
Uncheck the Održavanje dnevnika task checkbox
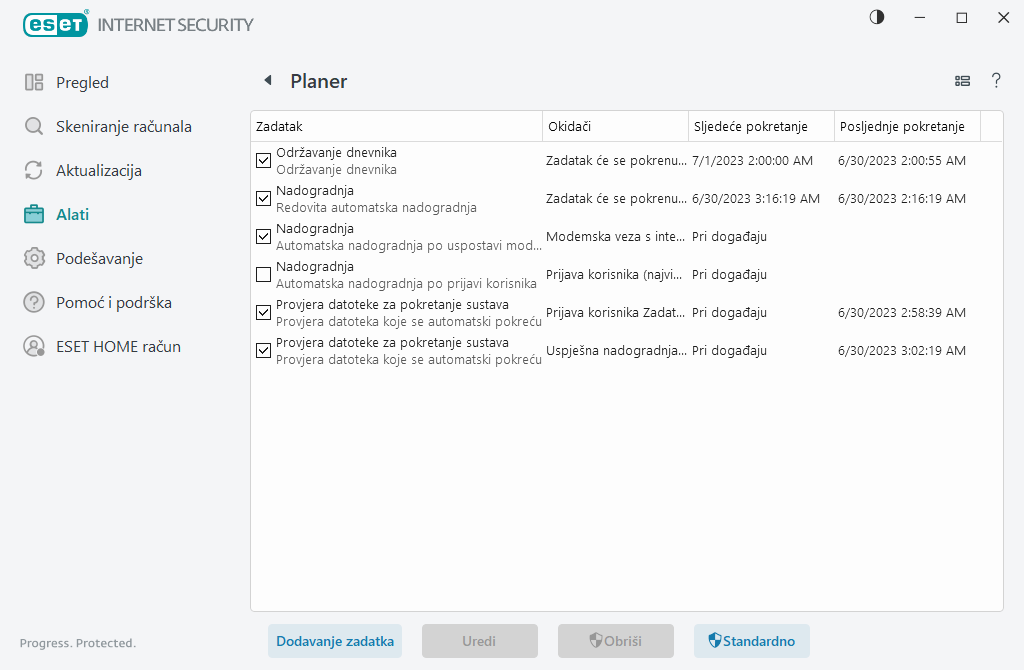[264, 160]
